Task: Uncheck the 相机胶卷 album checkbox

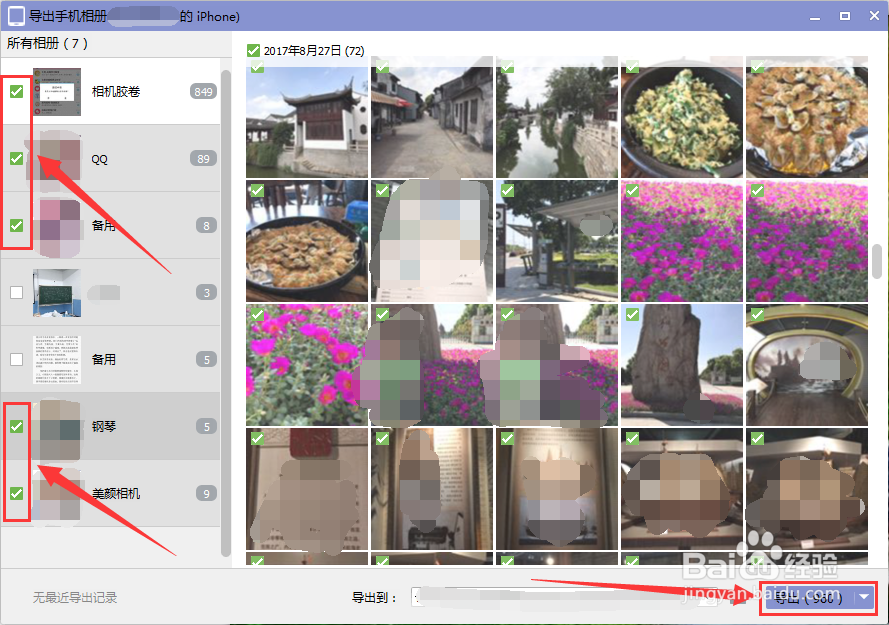Action: point(16,91)
